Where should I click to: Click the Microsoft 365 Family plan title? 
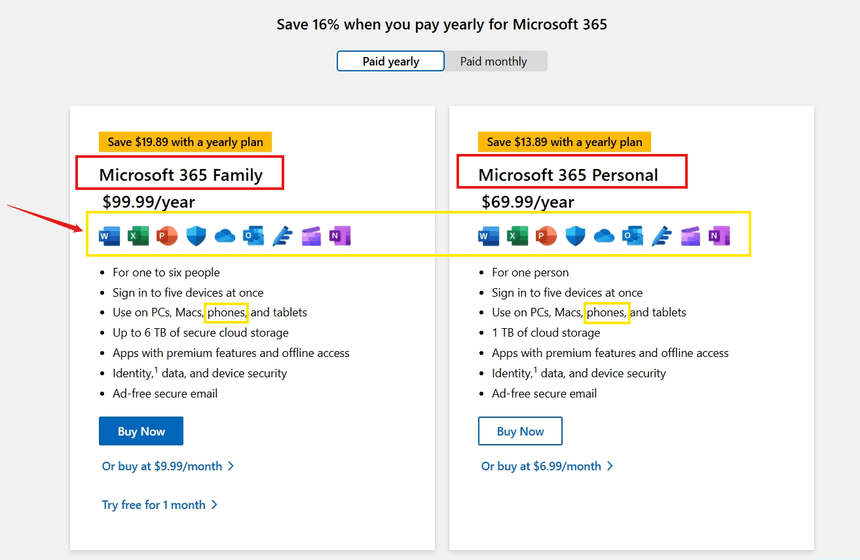coord(181,175)
